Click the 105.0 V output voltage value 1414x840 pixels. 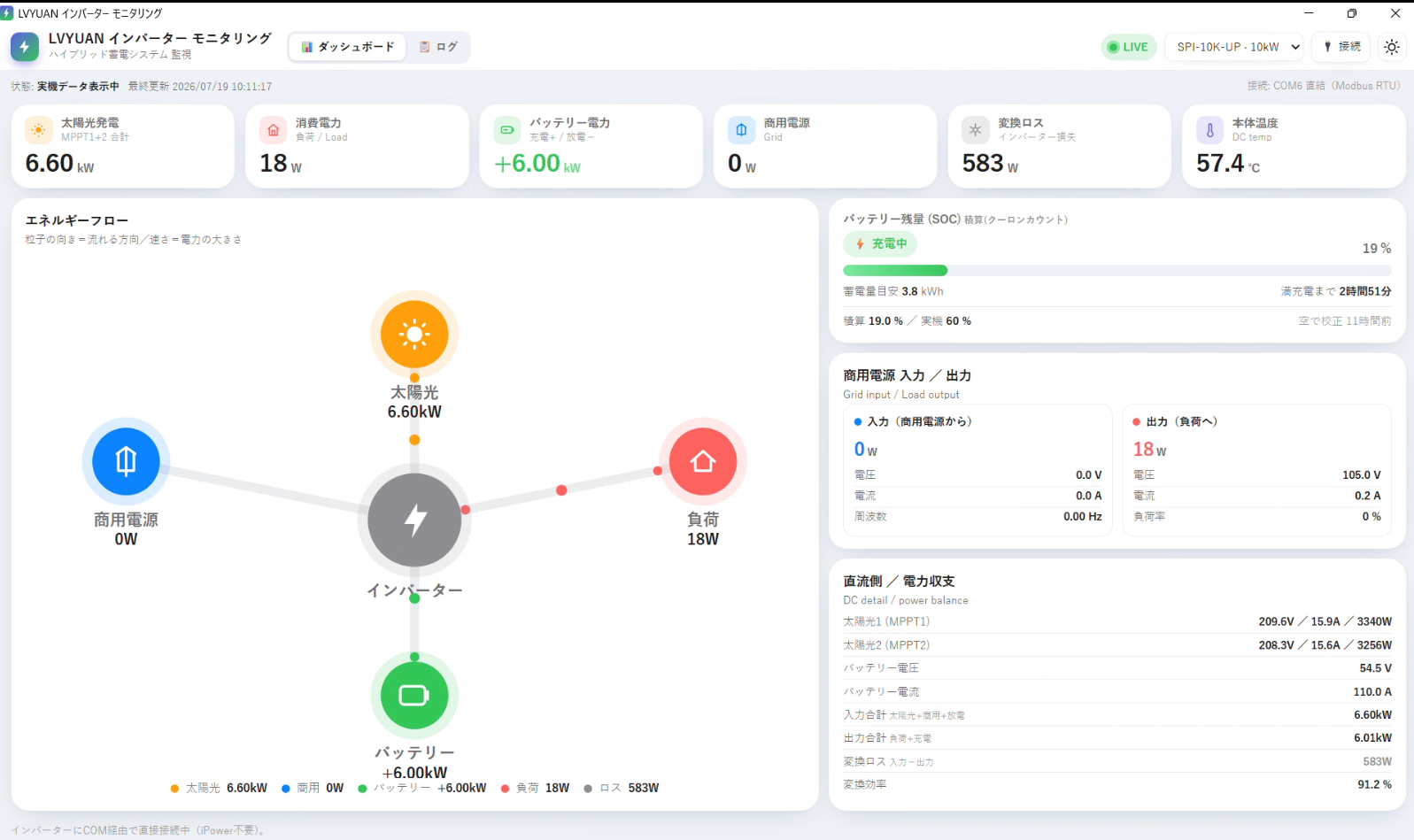click(x=1361, y=475)
